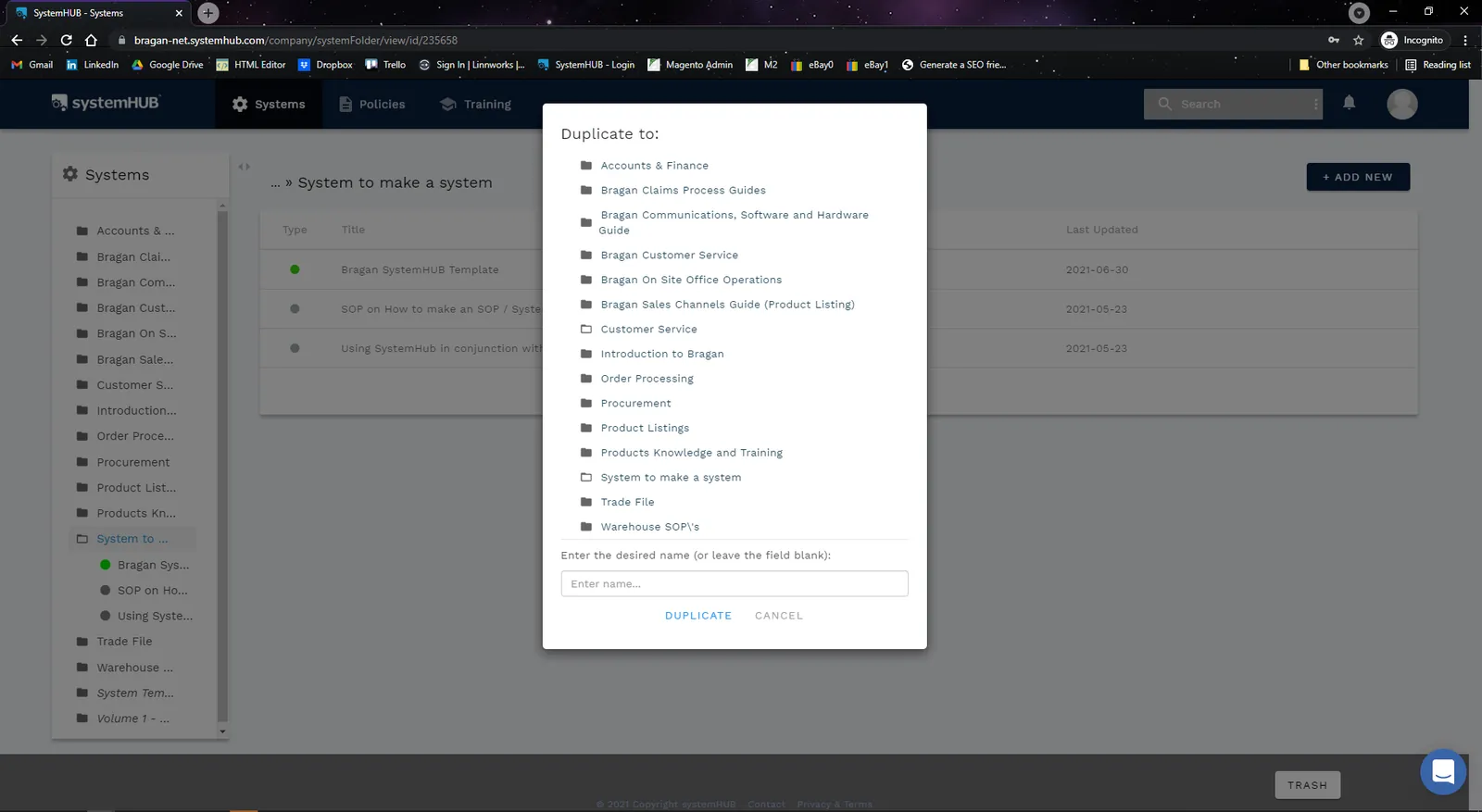Choose Product Listings folder in dialog
Viewport: 1482px width, 812px height.
coord(645,428)
